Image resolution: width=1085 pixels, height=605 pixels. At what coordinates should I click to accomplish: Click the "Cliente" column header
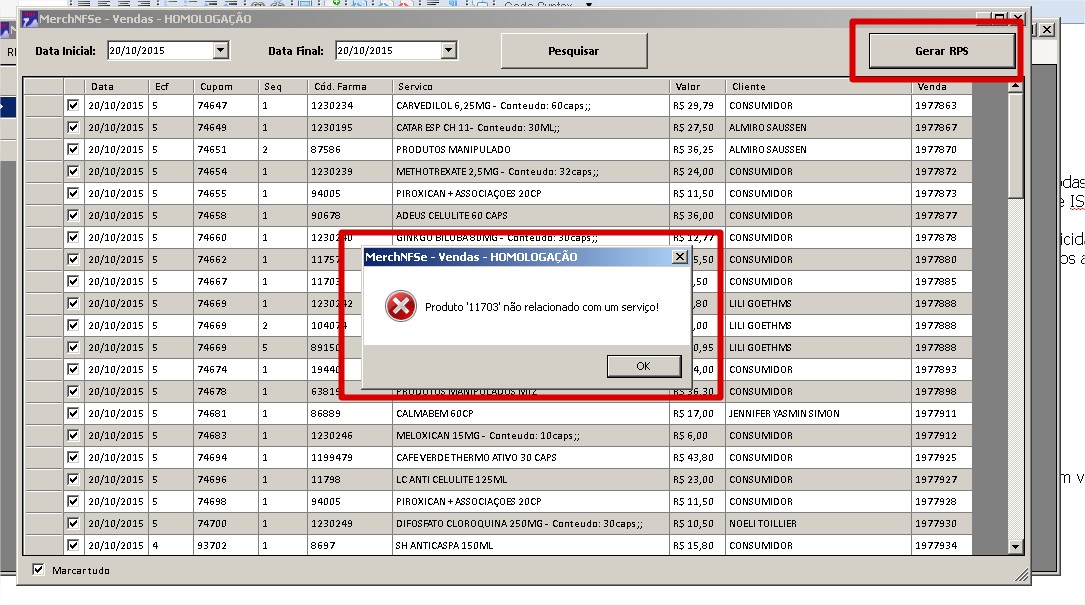tap(748, 87)
